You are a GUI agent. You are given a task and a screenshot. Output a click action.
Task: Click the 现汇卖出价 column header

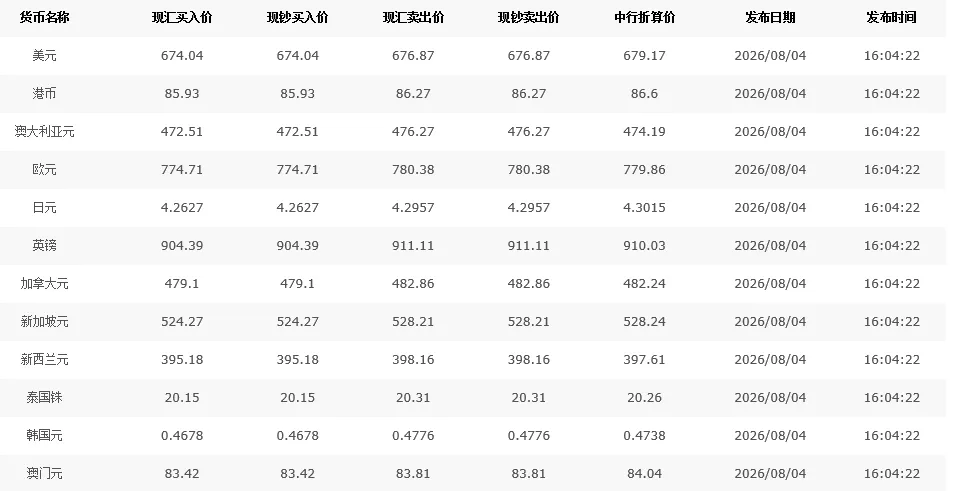click(x=413, y=18)
